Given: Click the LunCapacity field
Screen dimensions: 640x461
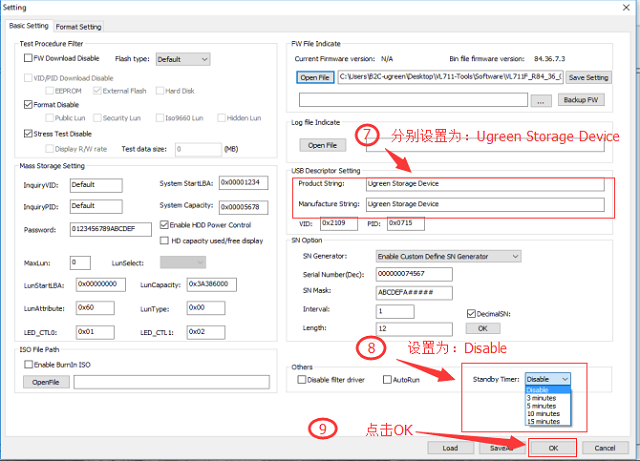Looking at the screenshot, I should point(211,285).
